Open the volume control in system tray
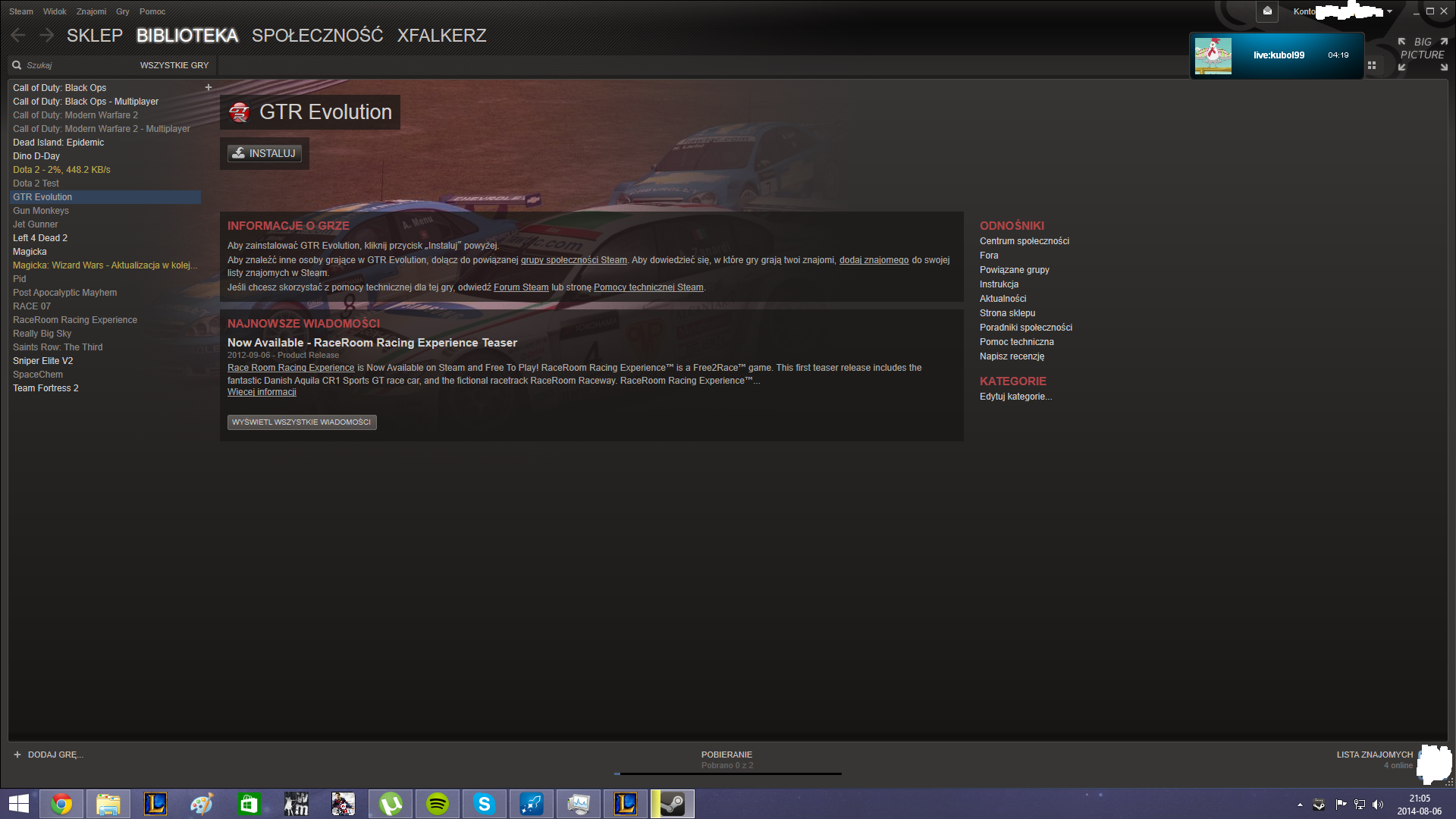This screenshot has width=1456, height=819. point(1378,805)
